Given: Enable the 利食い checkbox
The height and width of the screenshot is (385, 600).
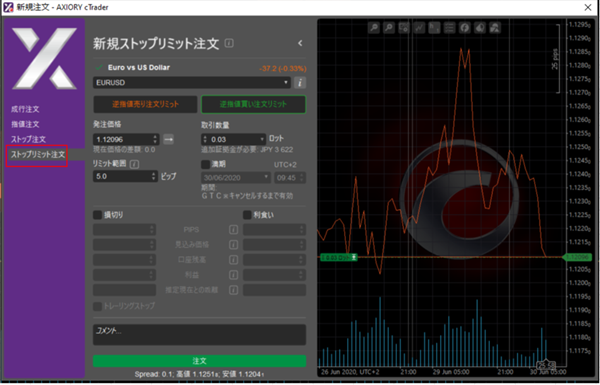Looking at the screenshot, I should (x=247, y=215).
